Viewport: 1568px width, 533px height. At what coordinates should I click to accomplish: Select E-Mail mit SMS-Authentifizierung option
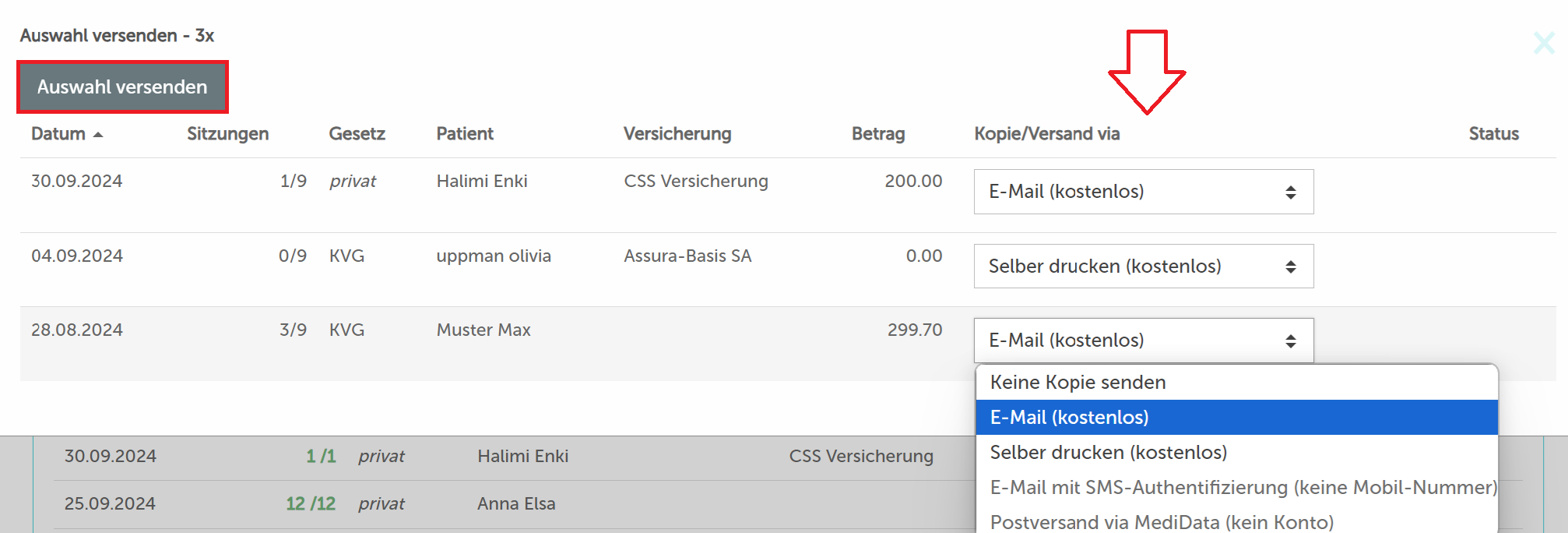click(1242, 488)
